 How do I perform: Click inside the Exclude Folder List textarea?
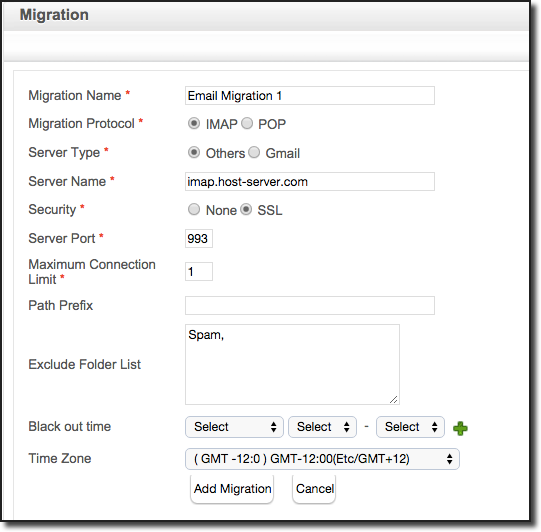tap(292, 364)
